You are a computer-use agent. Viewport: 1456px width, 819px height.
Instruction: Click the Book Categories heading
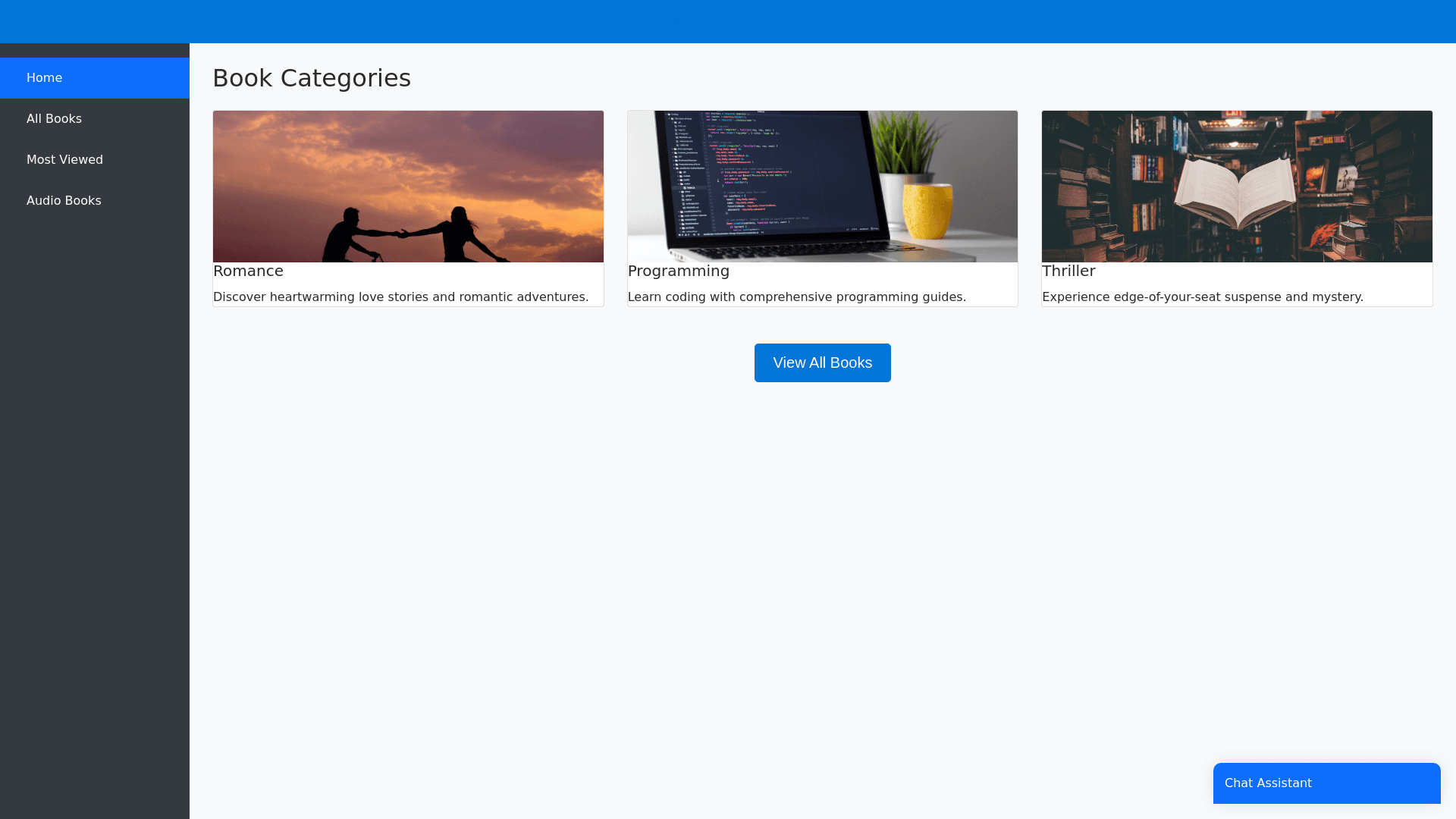point(311,78)
